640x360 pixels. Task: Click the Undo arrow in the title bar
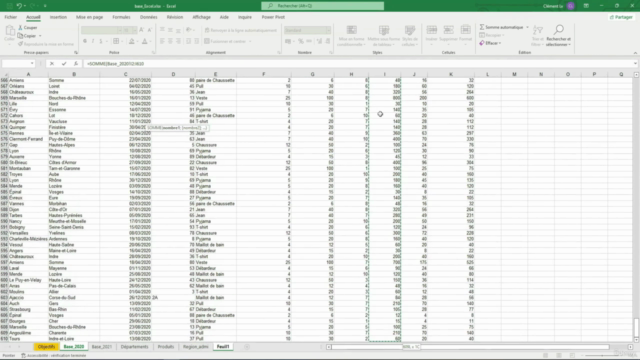point(19,6)
